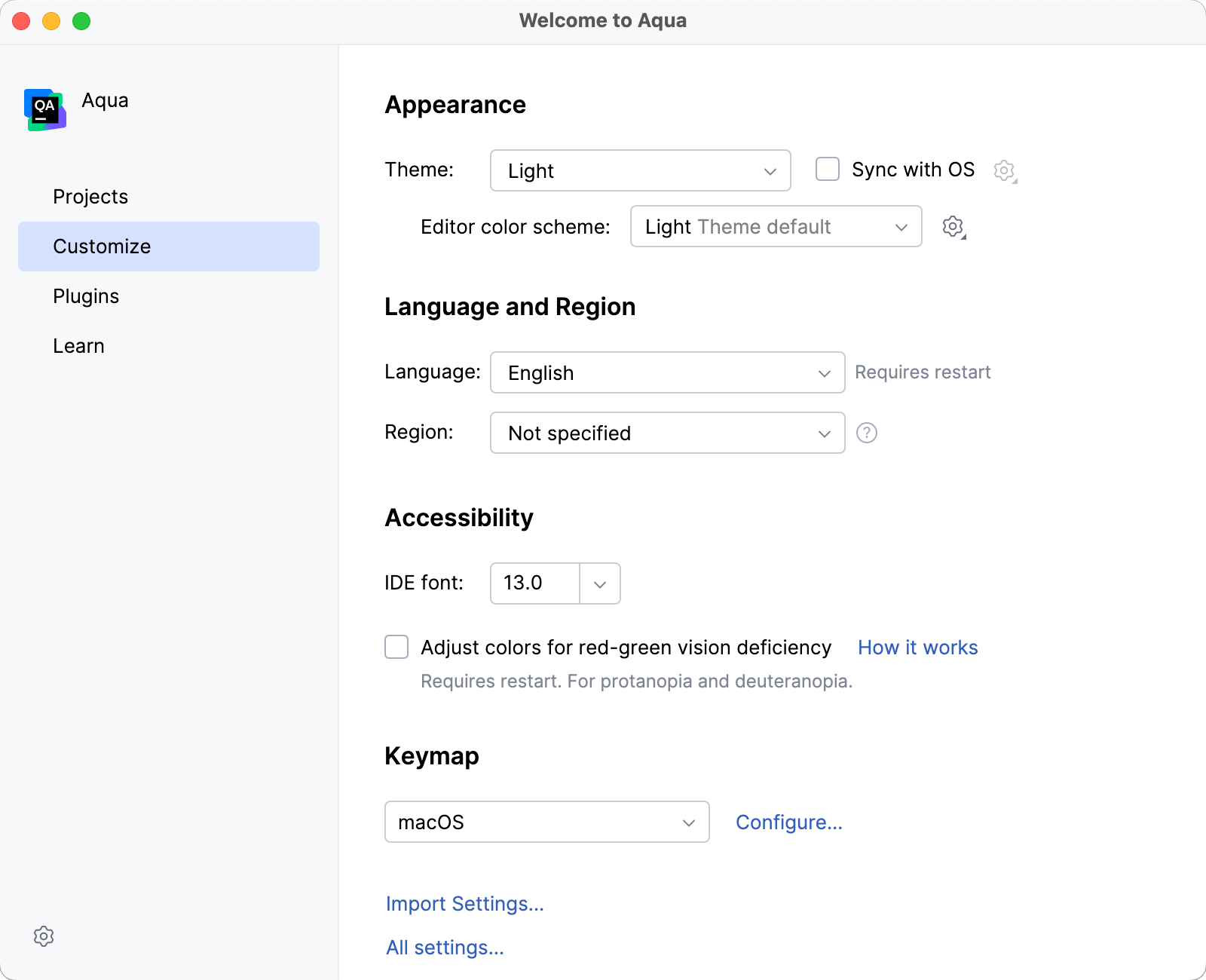Open Editor color scheme dropdown
Screen dimensions: 1206x980
coord(776,226)
